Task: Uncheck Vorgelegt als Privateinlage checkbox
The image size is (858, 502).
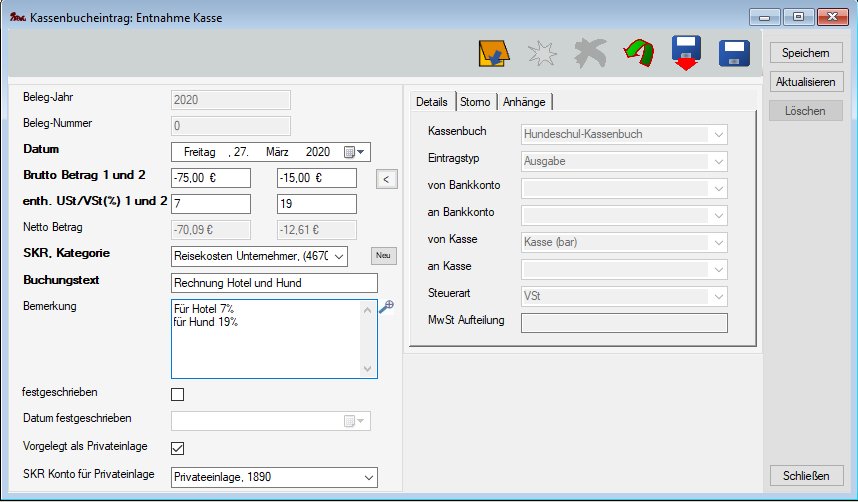Action: tap(179, 447)
